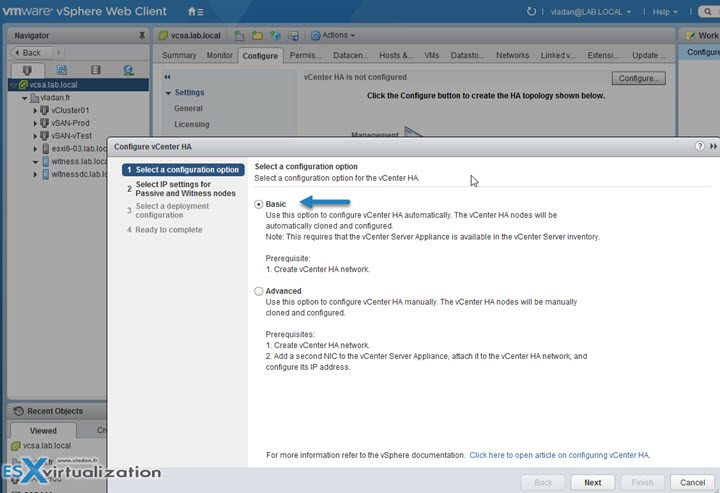Click the vcsa.lab.local vCenter icon in header
Screen dimensions: 720x493
pyautogui.click(x=163, y=35)
